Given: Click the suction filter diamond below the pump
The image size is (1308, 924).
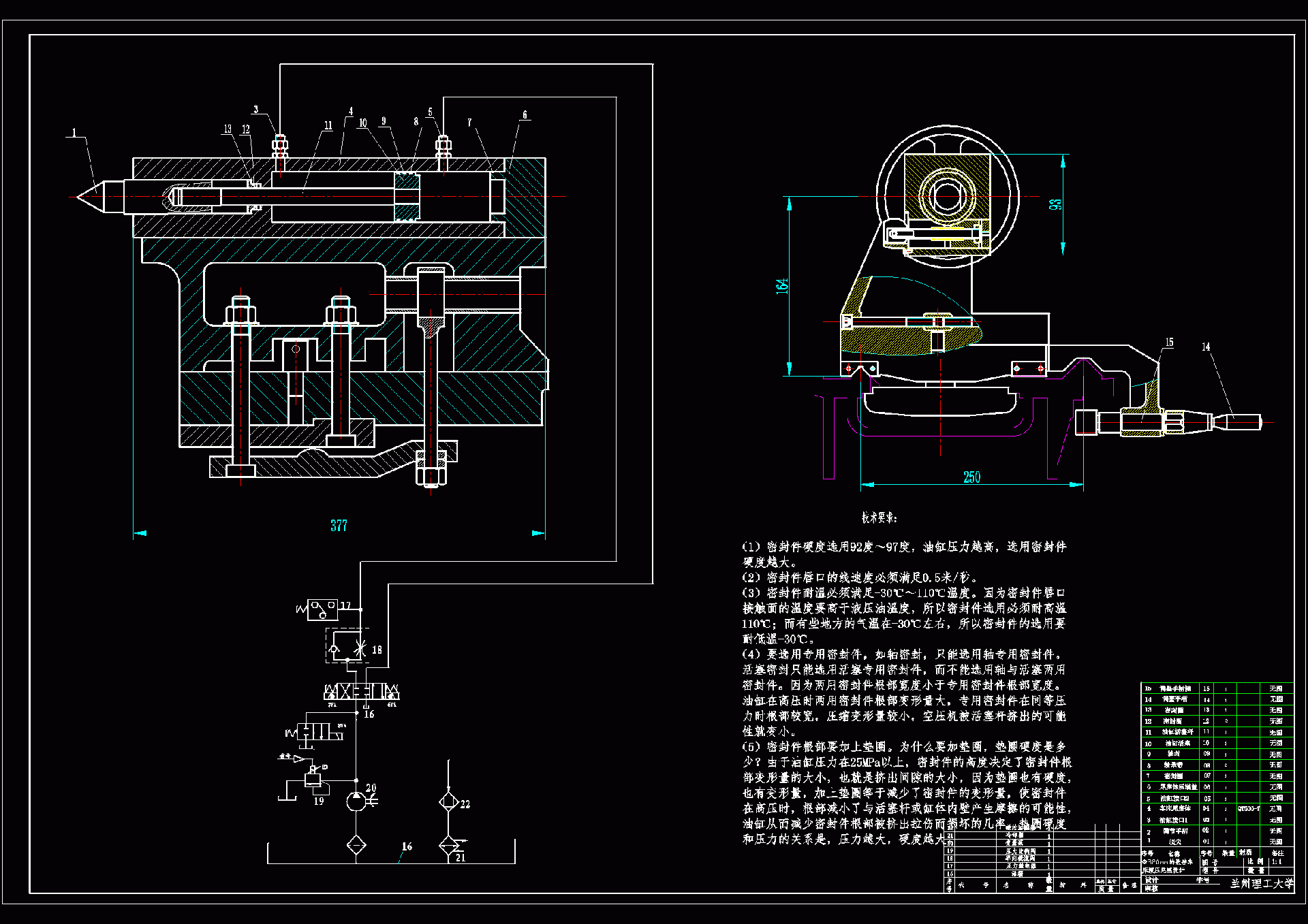Looking at the screenshot, I should [x=356, y=845].
